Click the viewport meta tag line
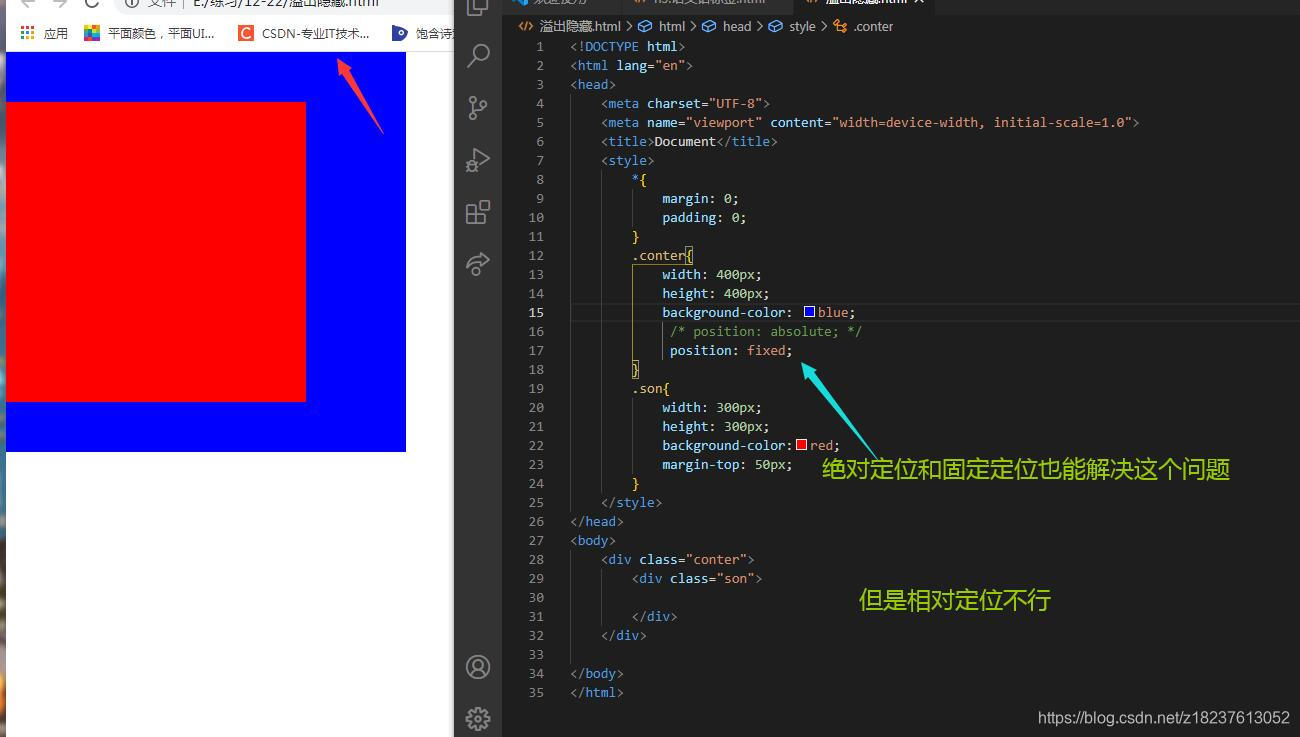Viewport: 1300px width, 737px height. 870,122
